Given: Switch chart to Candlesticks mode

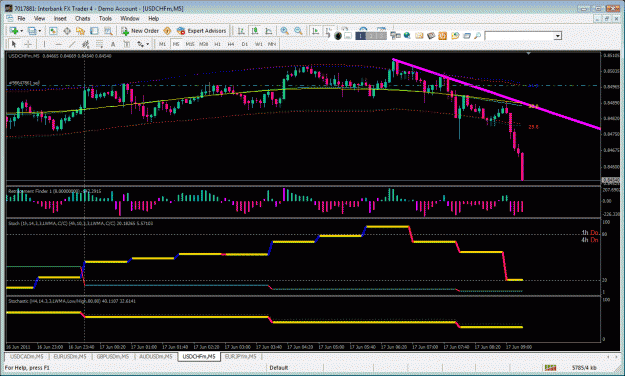Looking at the screenshot, I should tap(255, 31).
